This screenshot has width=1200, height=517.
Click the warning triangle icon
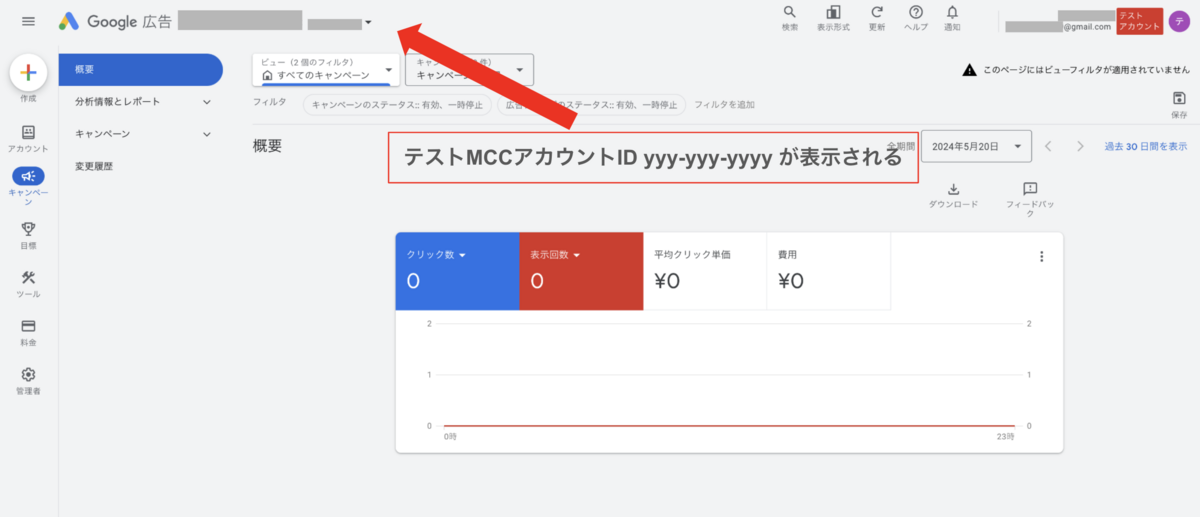pyautogui.click(x=969, y=70)
